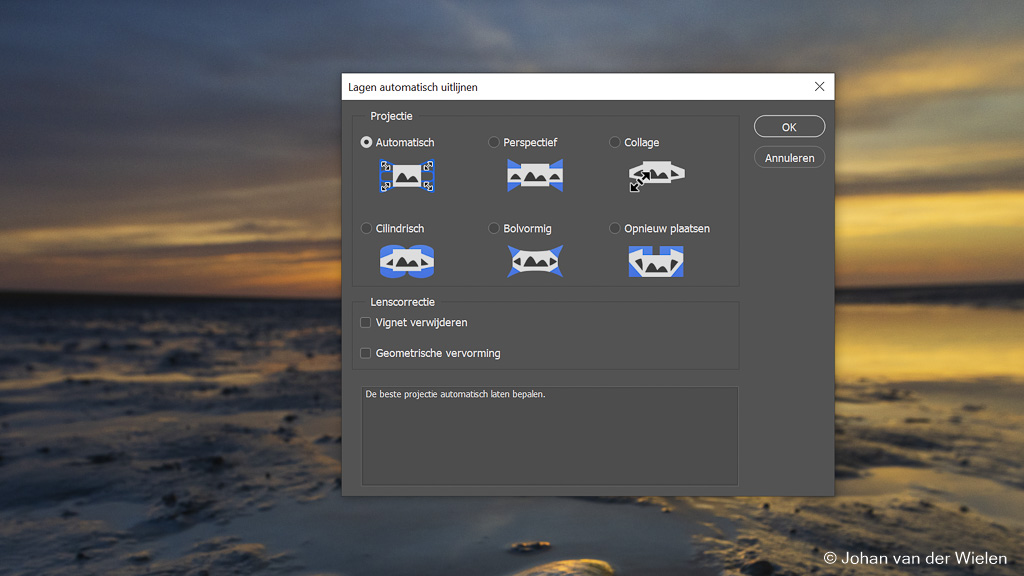Click the Perspectief projection preview icon
Image resolution: width=1024 pixels, height=576 pixels.
[535, 176]
